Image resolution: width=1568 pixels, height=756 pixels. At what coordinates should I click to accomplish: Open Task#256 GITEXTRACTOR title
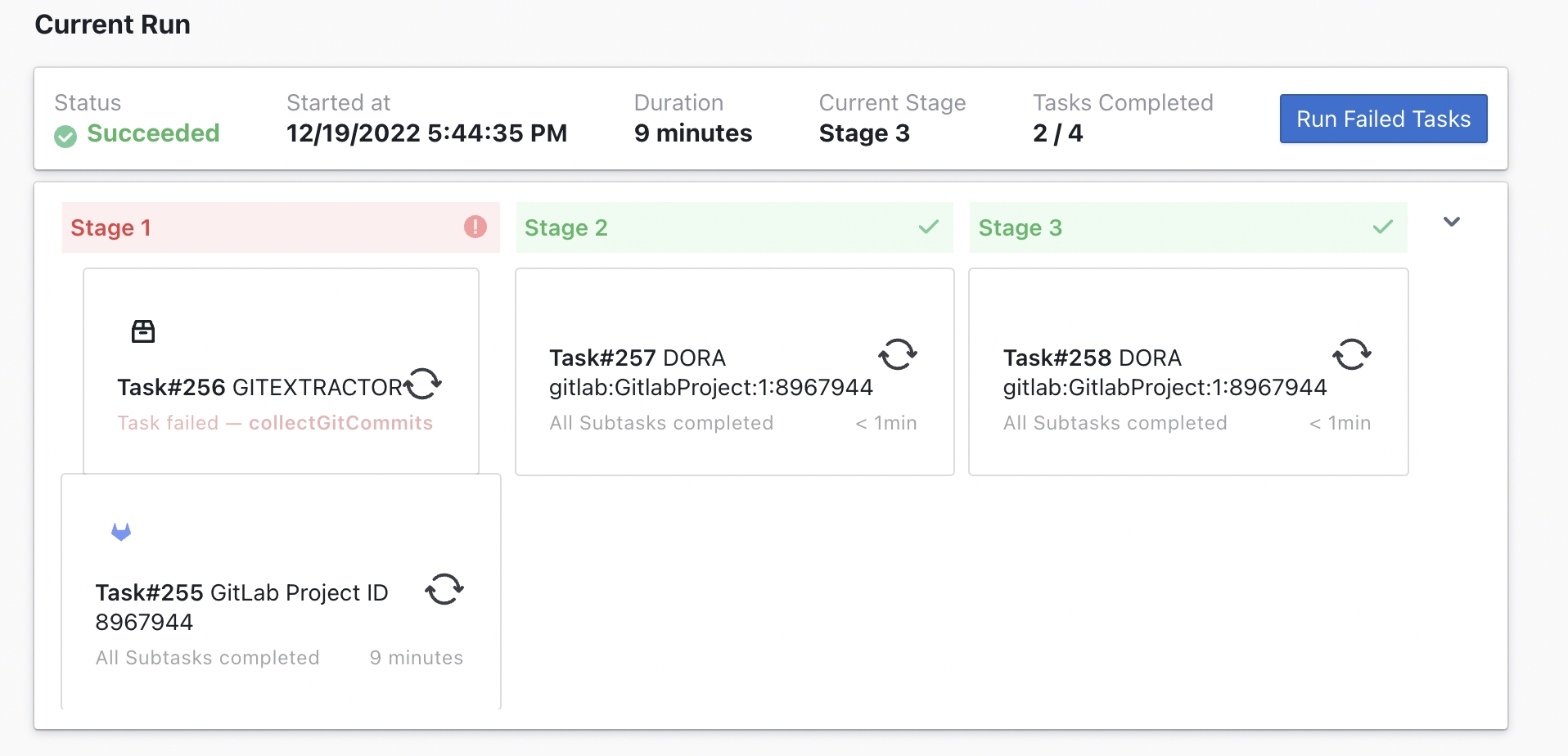tap(259, 387)
